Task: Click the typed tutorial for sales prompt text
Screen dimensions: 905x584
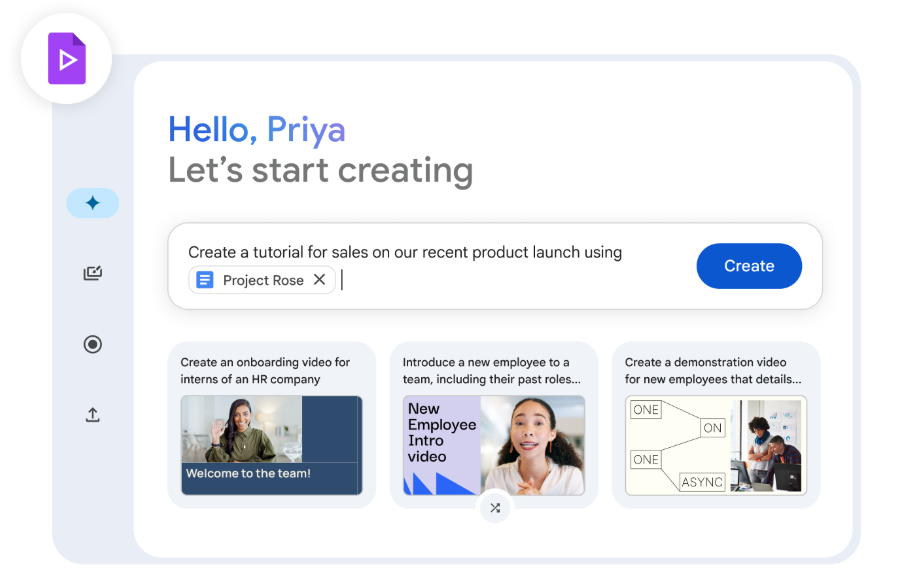Action: tap(405, 252)
